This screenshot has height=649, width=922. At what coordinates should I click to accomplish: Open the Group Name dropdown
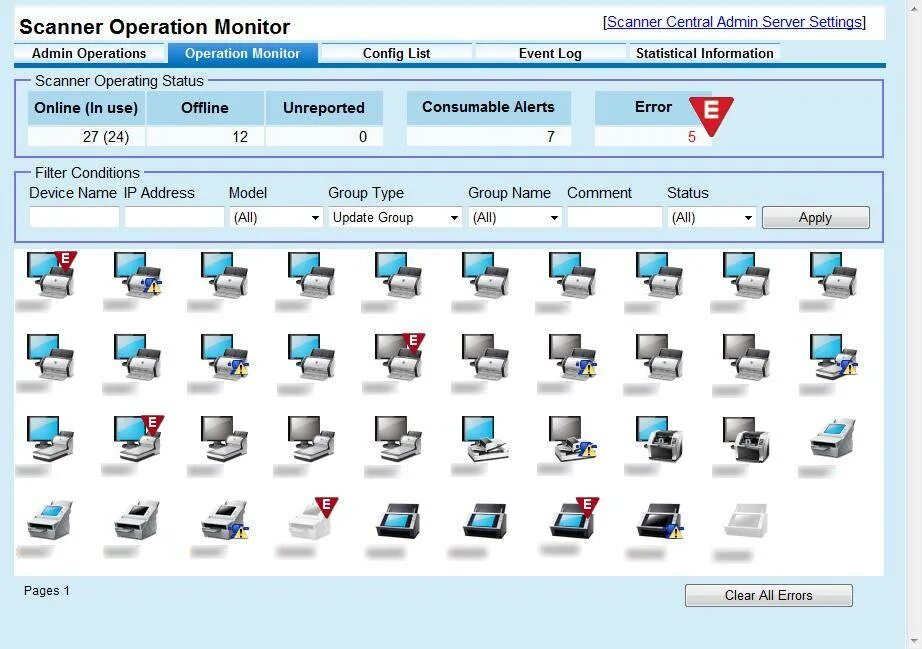(x=515, y=218)
